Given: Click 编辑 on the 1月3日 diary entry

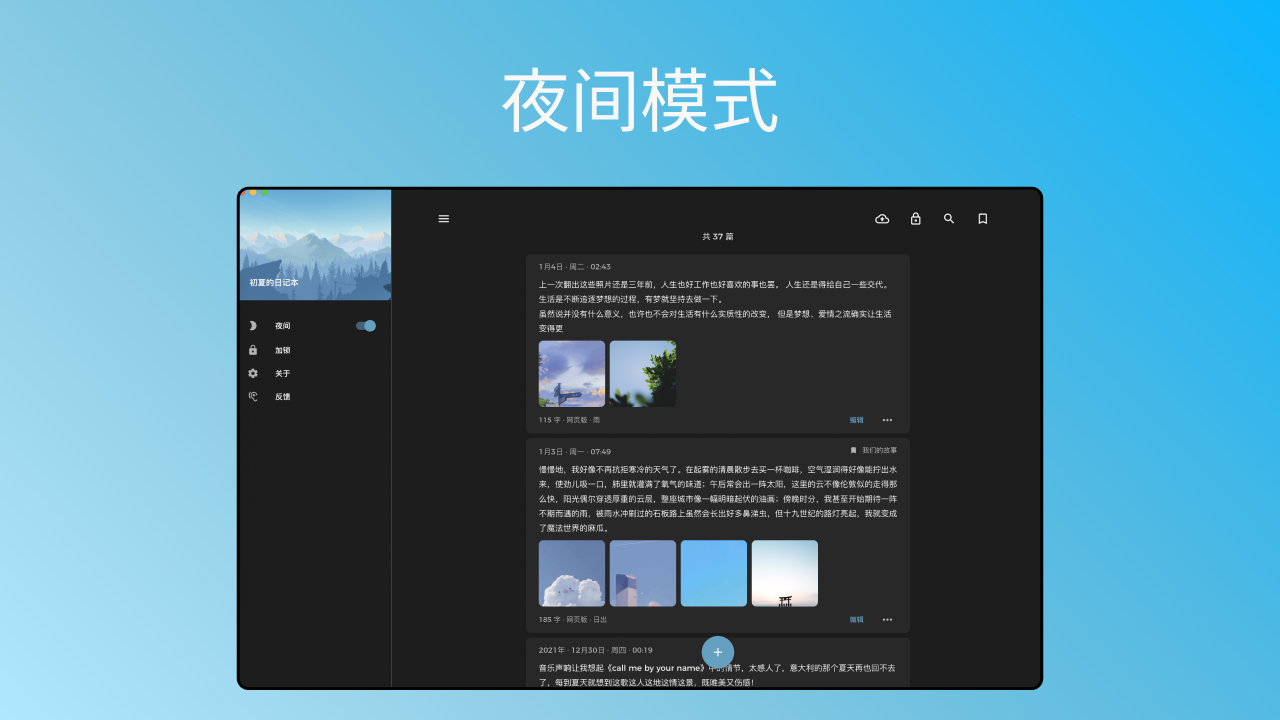Looking at the screenshot, I should click(857, 619).
